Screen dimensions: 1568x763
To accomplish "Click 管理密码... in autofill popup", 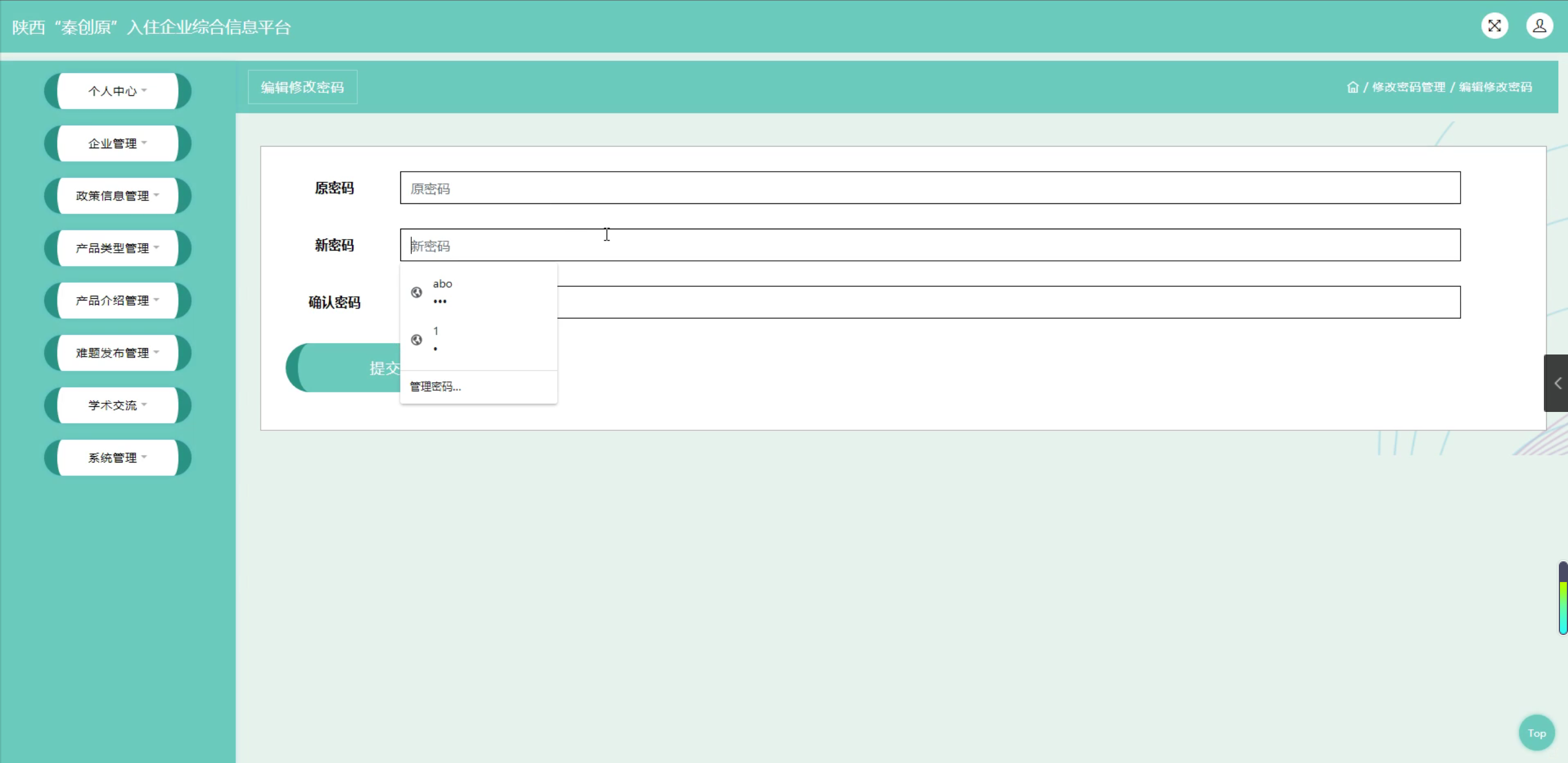I will [435, 387].
